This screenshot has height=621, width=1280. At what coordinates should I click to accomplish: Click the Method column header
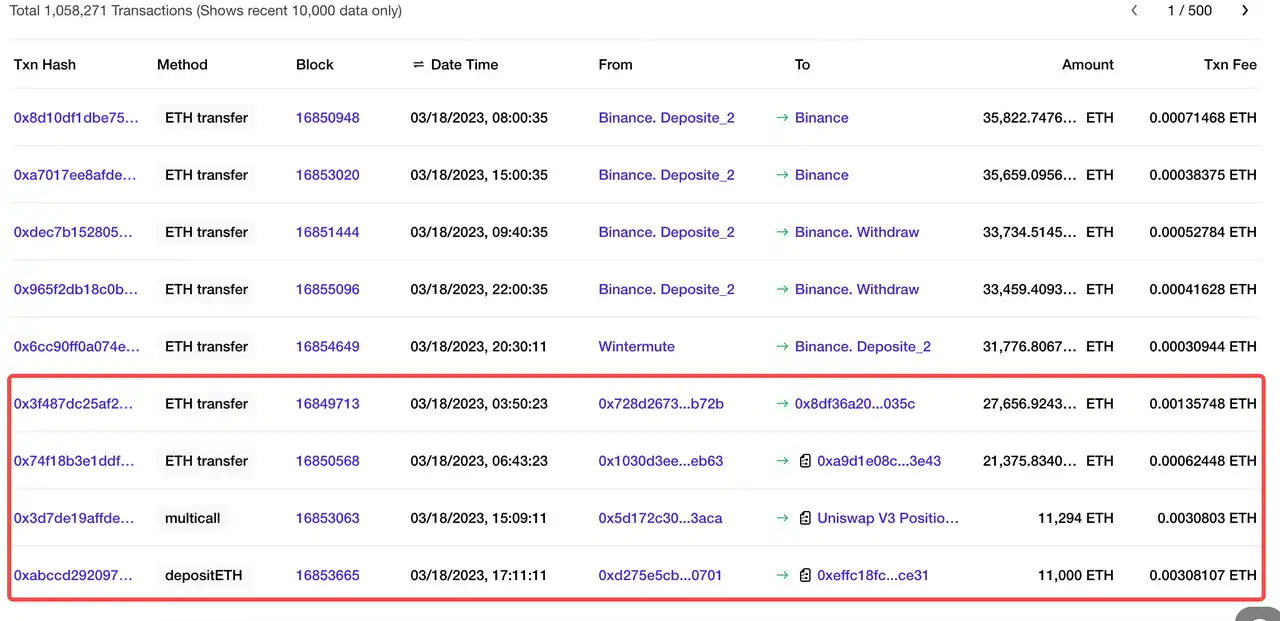click(182, 65)
